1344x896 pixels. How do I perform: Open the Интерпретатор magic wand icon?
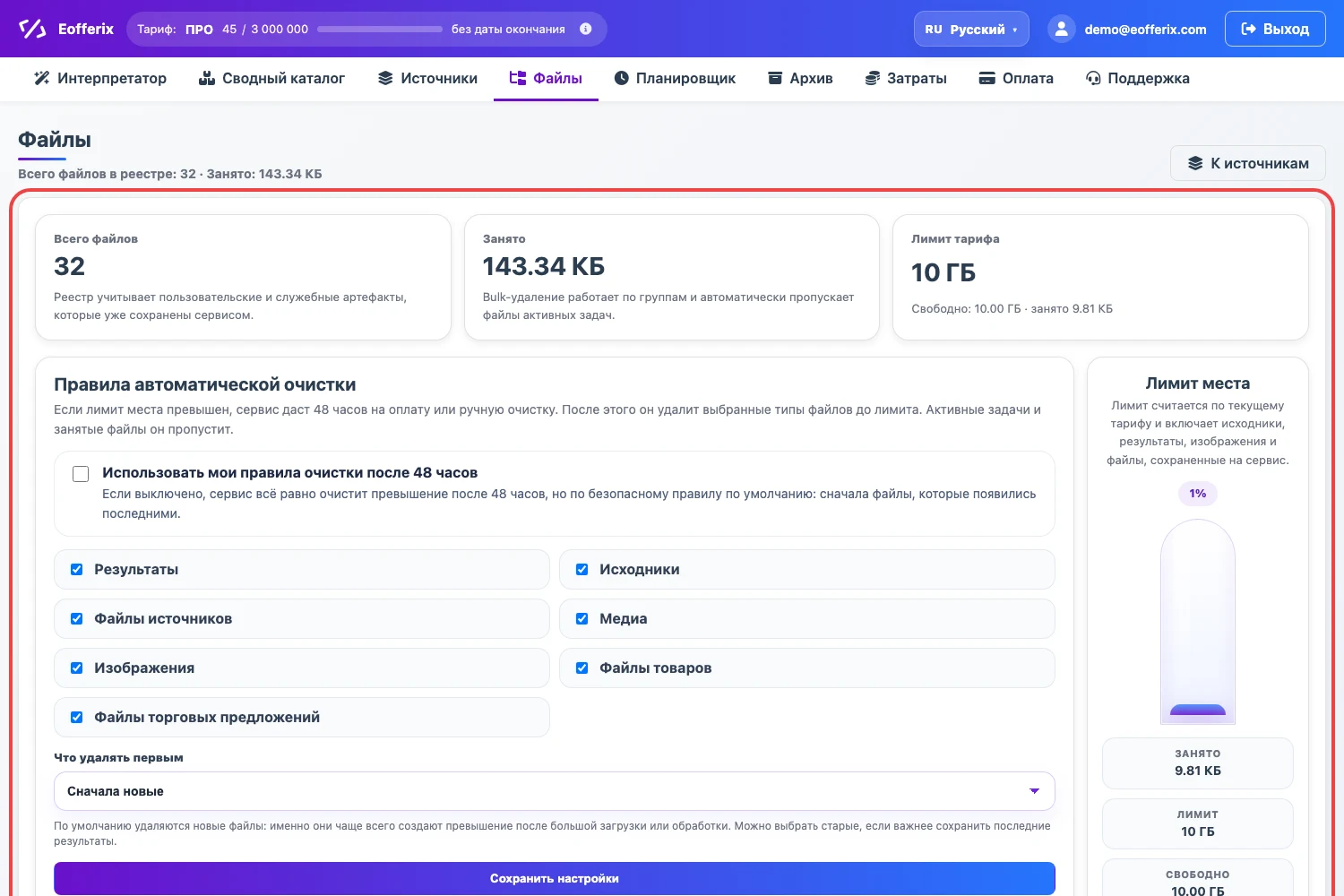click(41, 78)
